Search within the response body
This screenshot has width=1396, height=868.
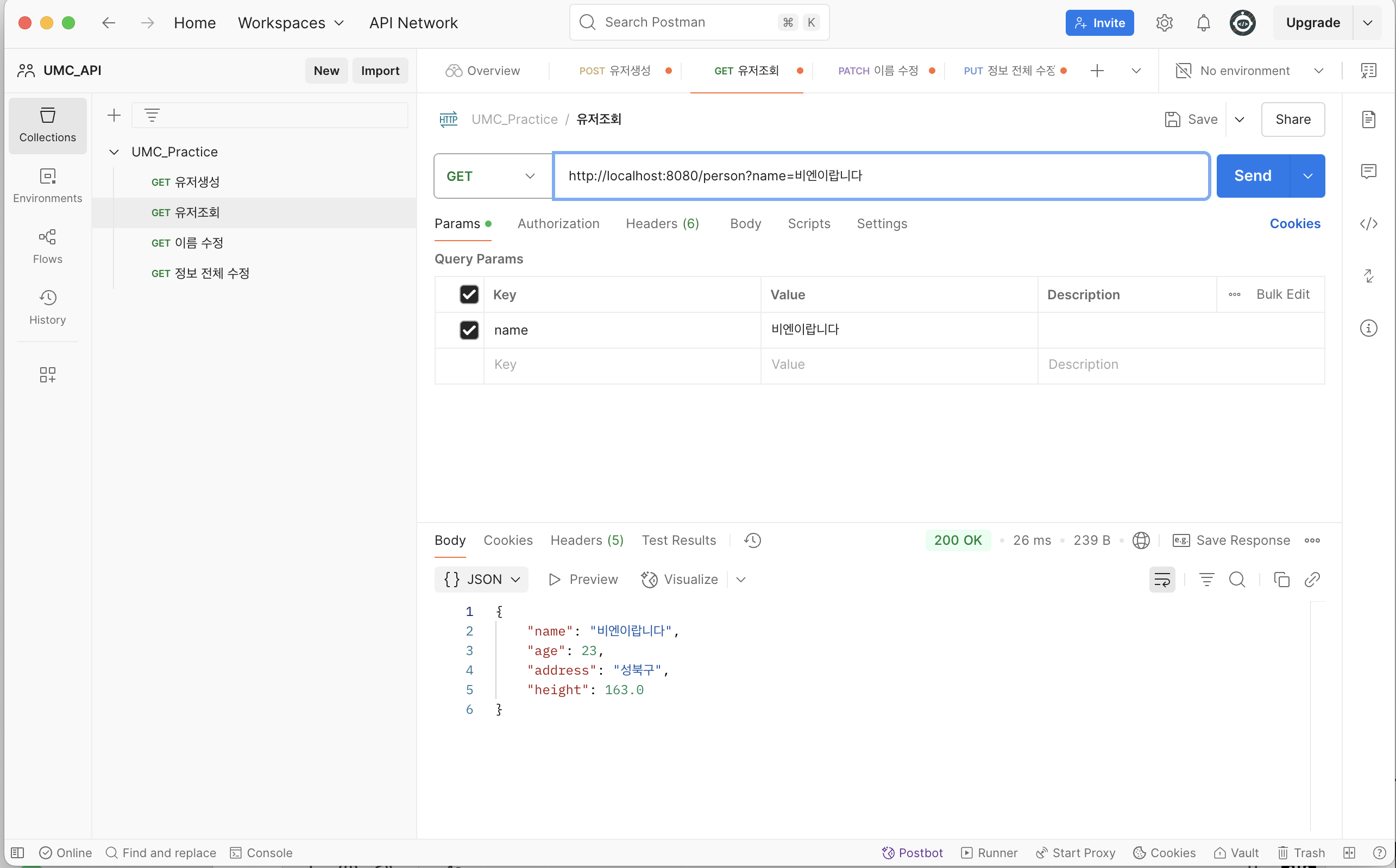(x=1236, y=579)
